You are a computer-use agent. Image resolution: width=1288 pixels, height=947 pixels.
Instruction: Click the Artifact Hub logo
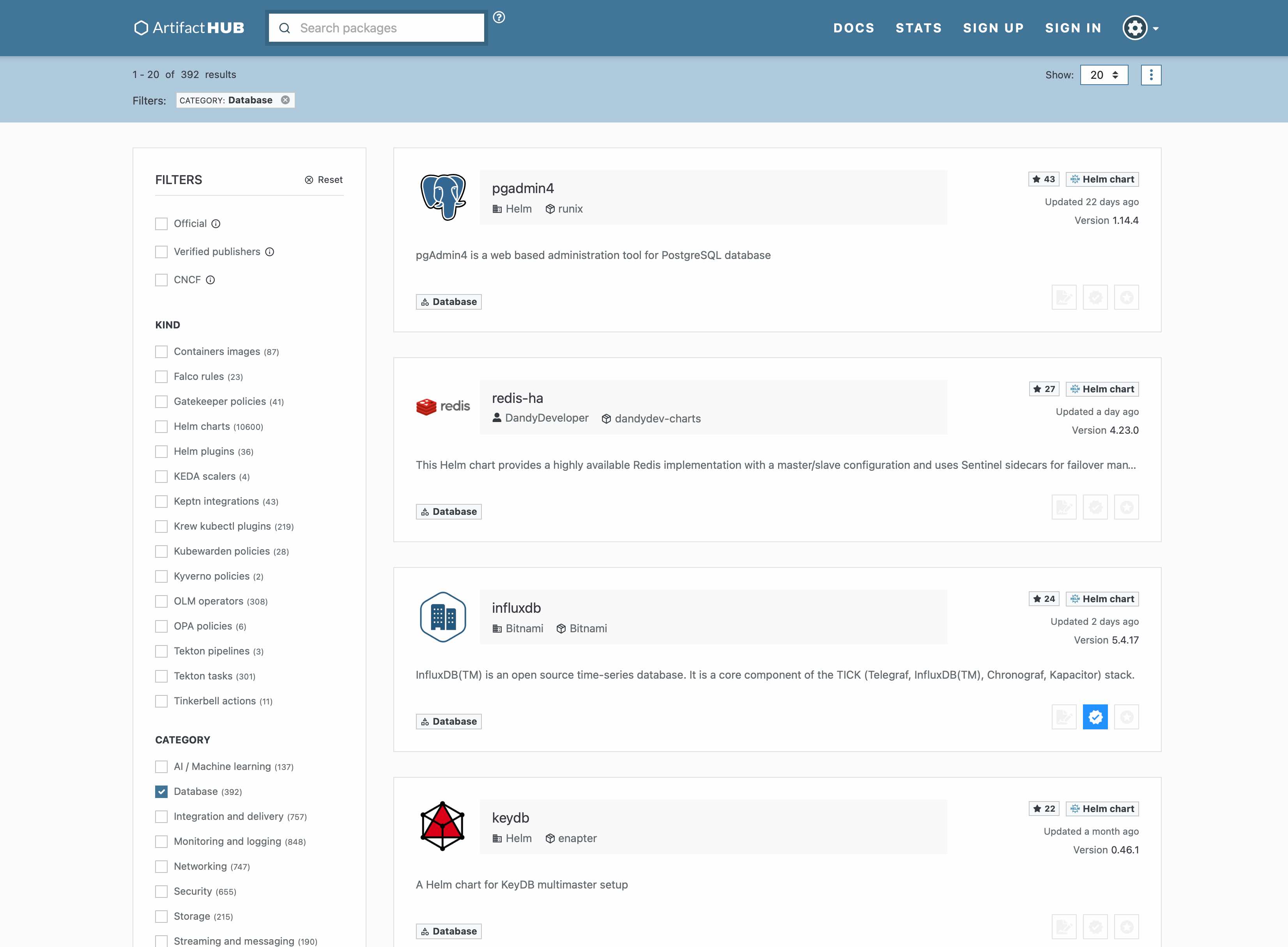pyautogui.click(x=189, y=28)
